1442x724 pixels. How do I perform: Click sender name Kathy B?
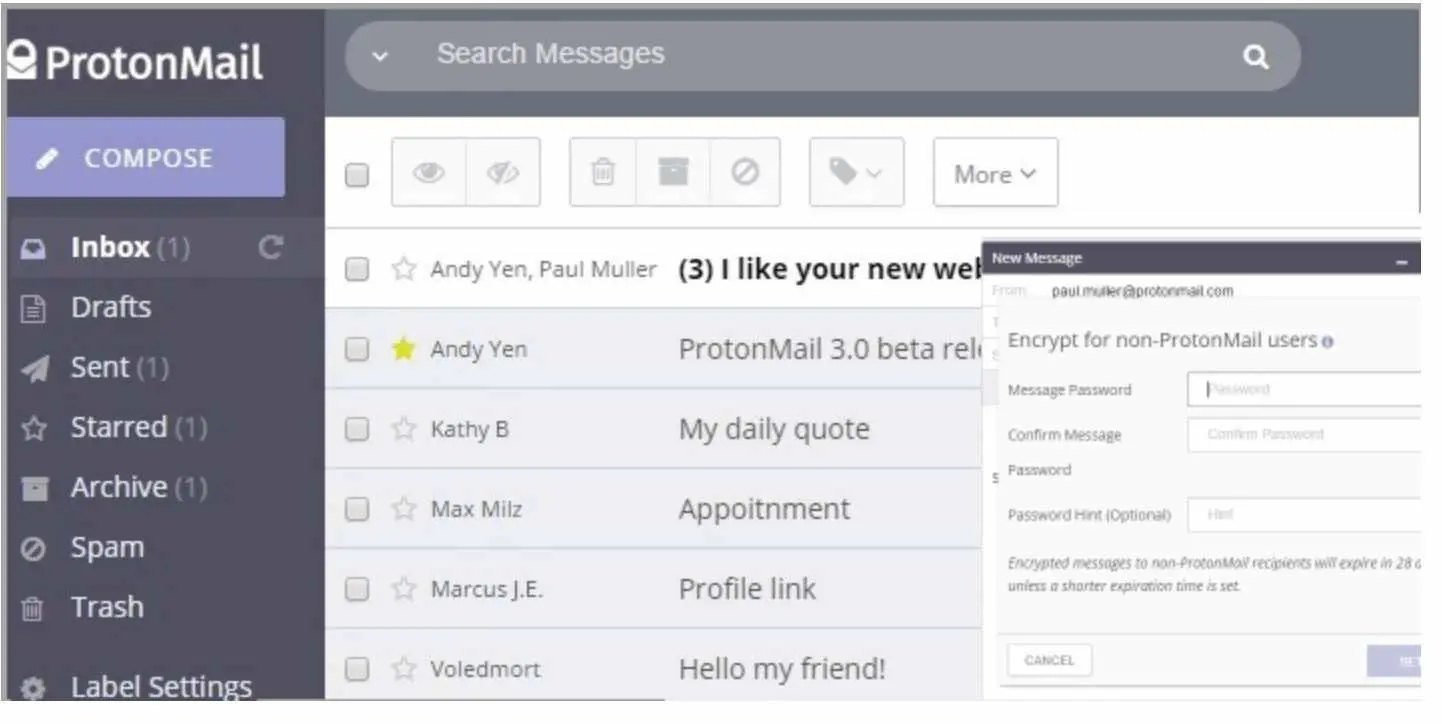[469, 429]
